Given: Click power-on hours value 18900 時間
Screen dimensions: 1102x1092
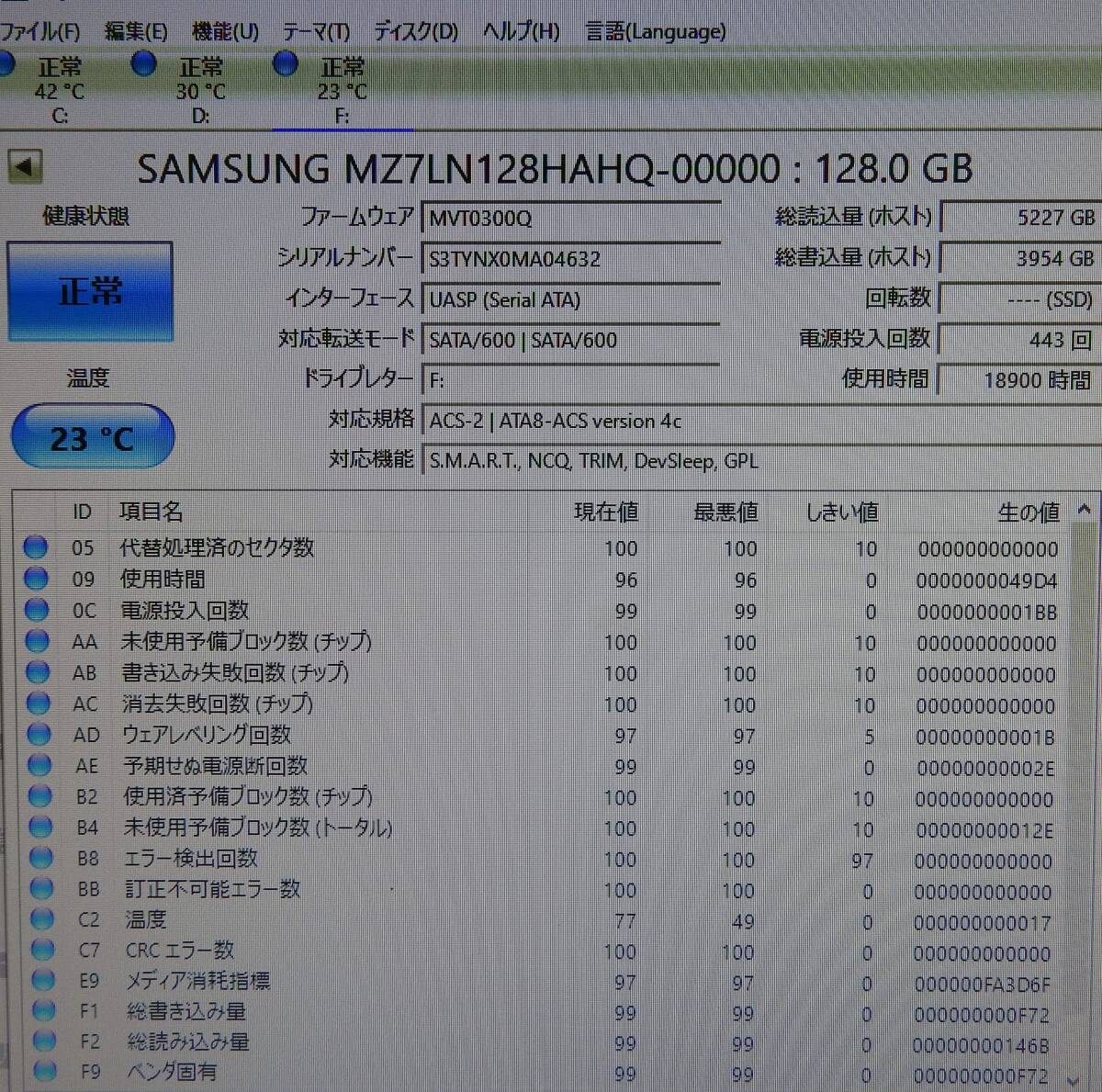Looking at the screenshot, I should pyautogui.click(x=1020, y=380).
